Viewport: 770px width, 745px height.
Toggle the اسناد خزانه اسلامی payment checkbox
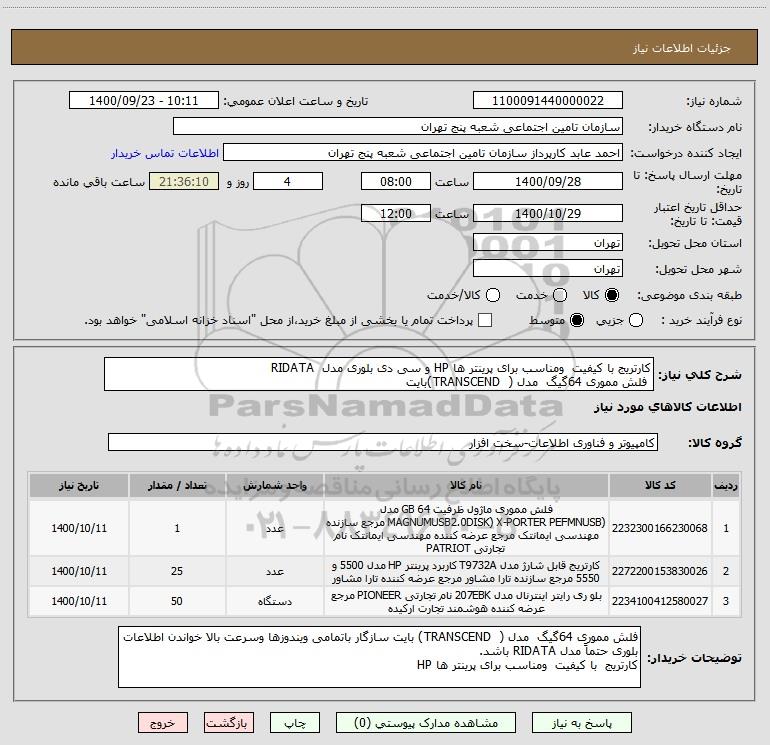point(485,320)
